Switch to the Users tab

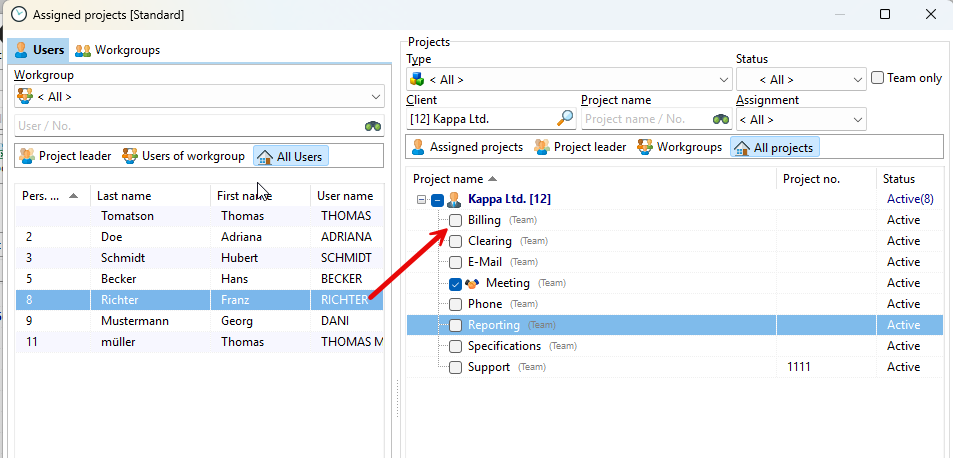click(39, 50)
